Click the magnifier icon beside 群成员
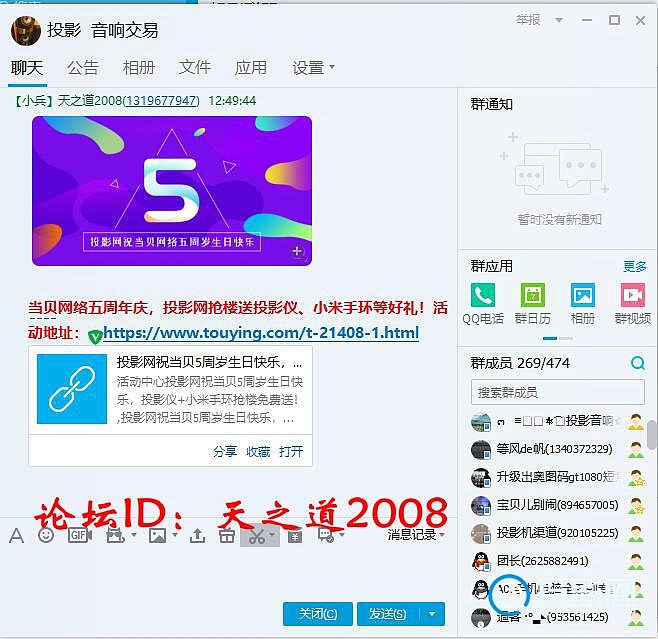The width and height of the screenshot is (658, 639). 638,363
